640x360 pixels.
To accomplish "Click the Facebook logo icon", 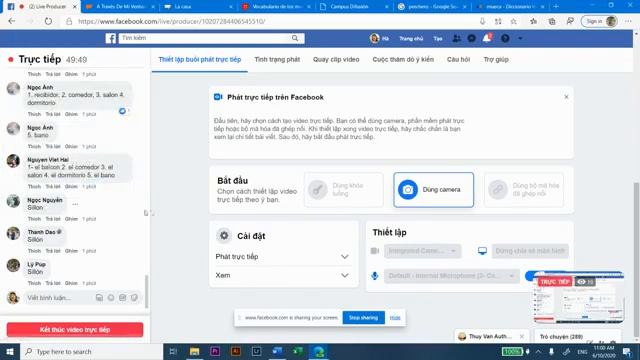I will (111, 38).
